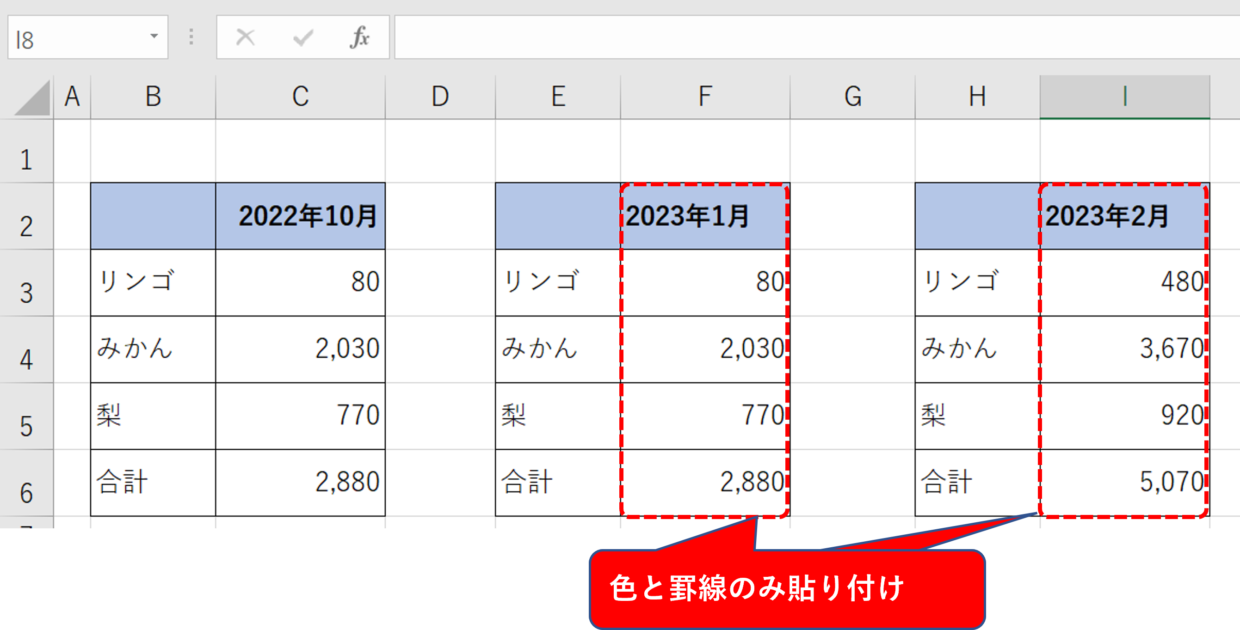
Task: Select column I header
Action: pos(1125,96)
